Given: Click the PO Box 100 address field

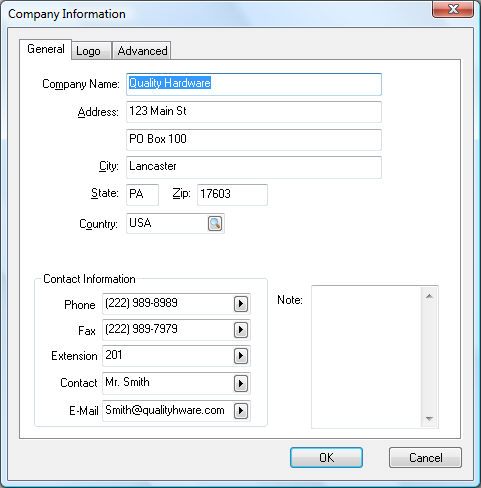Looking at the screenshot, I should click(x=254, y=140).
